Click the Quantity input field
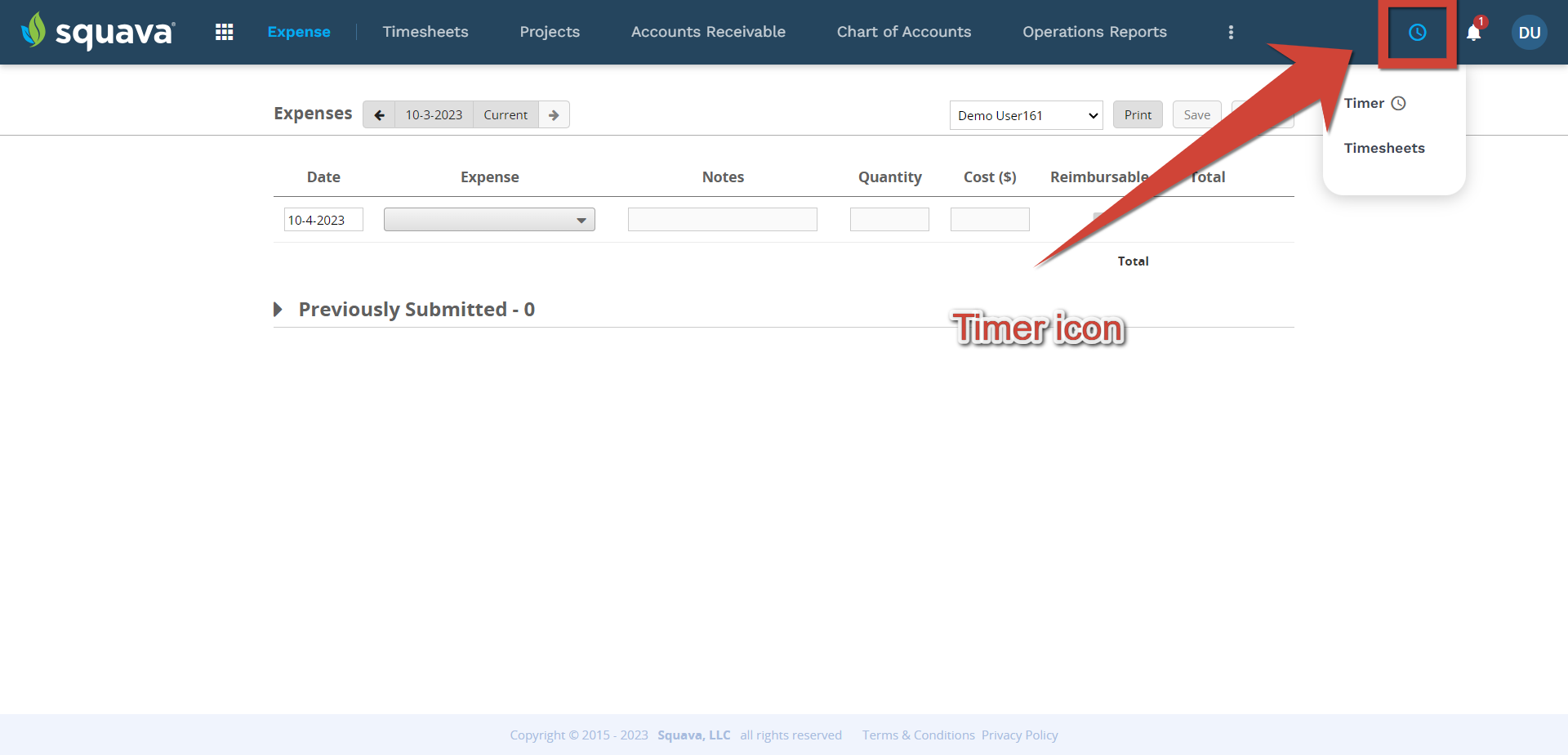 point(889,220)
